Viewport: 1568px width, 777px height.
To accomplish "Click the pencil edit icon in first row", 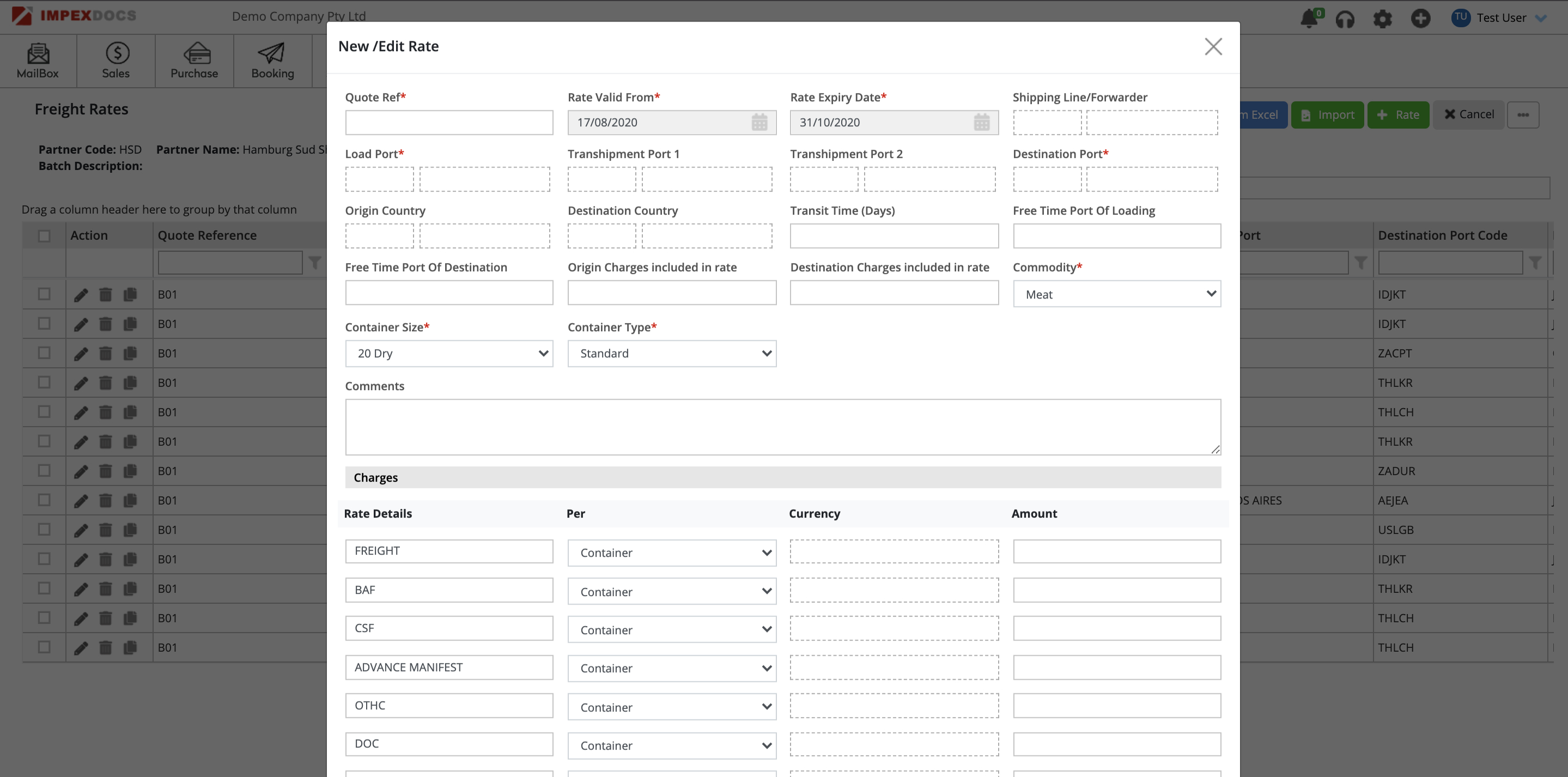I will tap(81, 295).
